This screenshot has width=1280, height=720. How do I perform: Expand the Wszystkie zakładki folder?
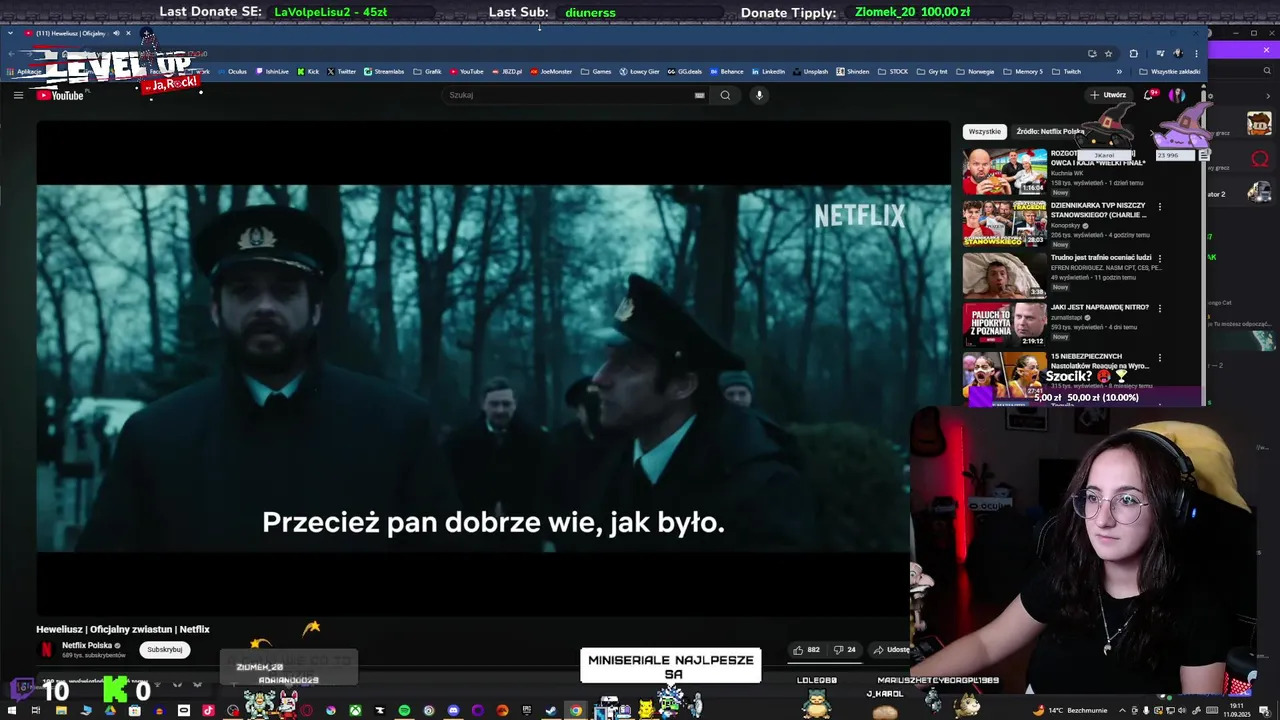(1170, 72)
